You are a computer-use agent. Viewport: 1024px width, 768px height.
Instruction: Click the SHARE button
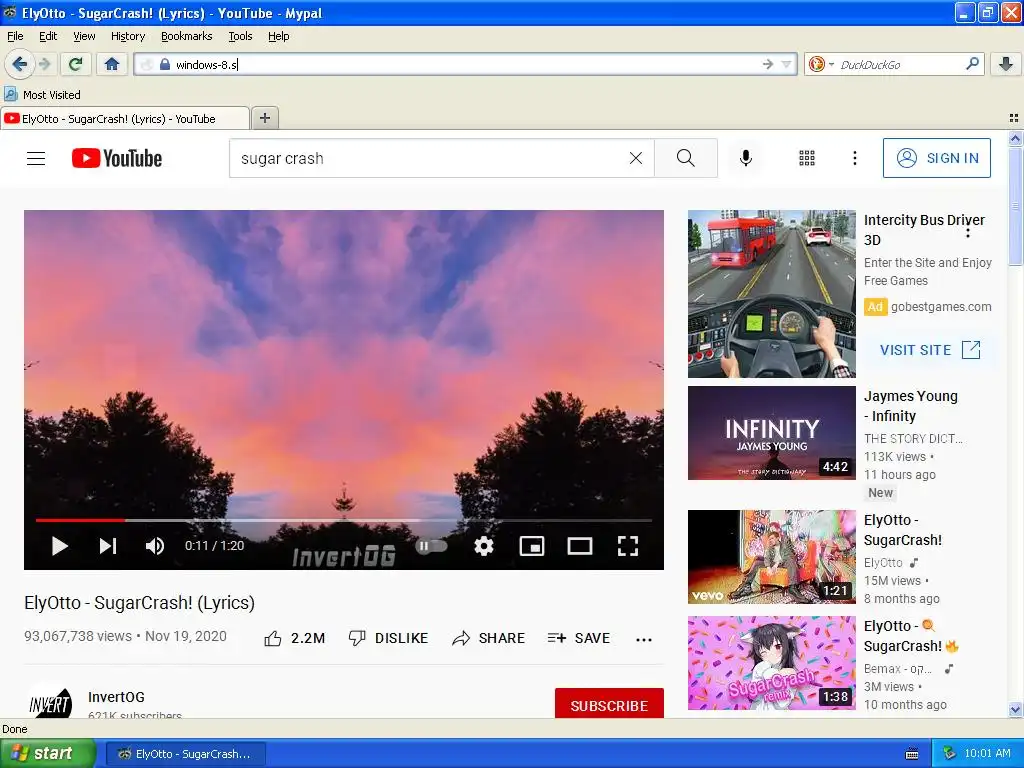(x=488, y=639)
